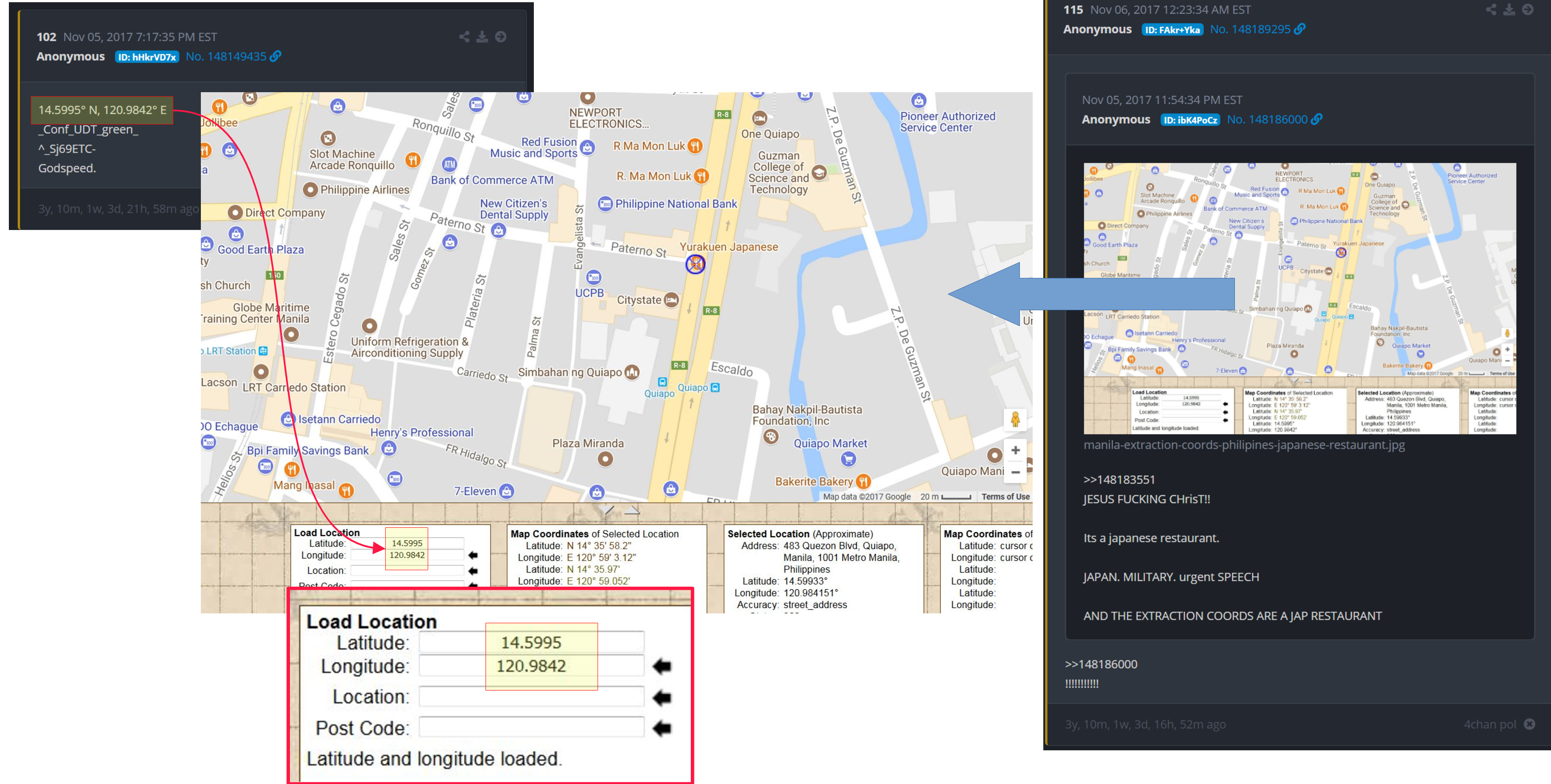Open the quoted map thumbnail image
1551x784 pixels.
1299,298
